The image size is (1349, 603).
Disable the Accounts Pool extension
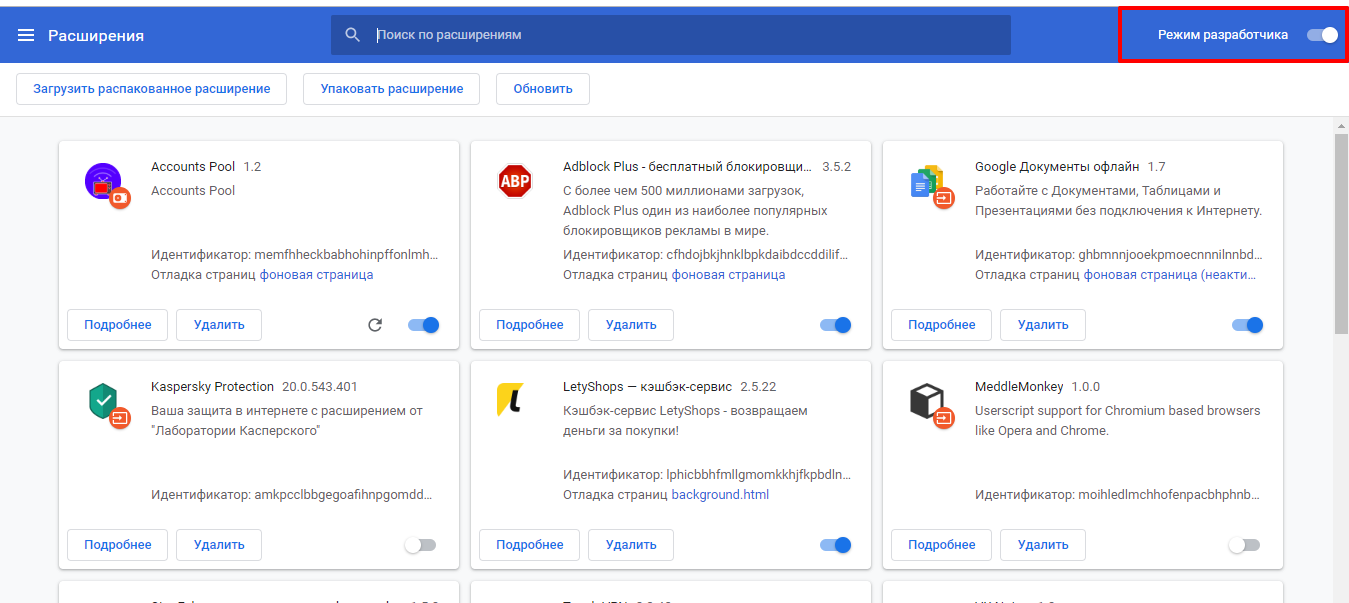tap(423, 325)
